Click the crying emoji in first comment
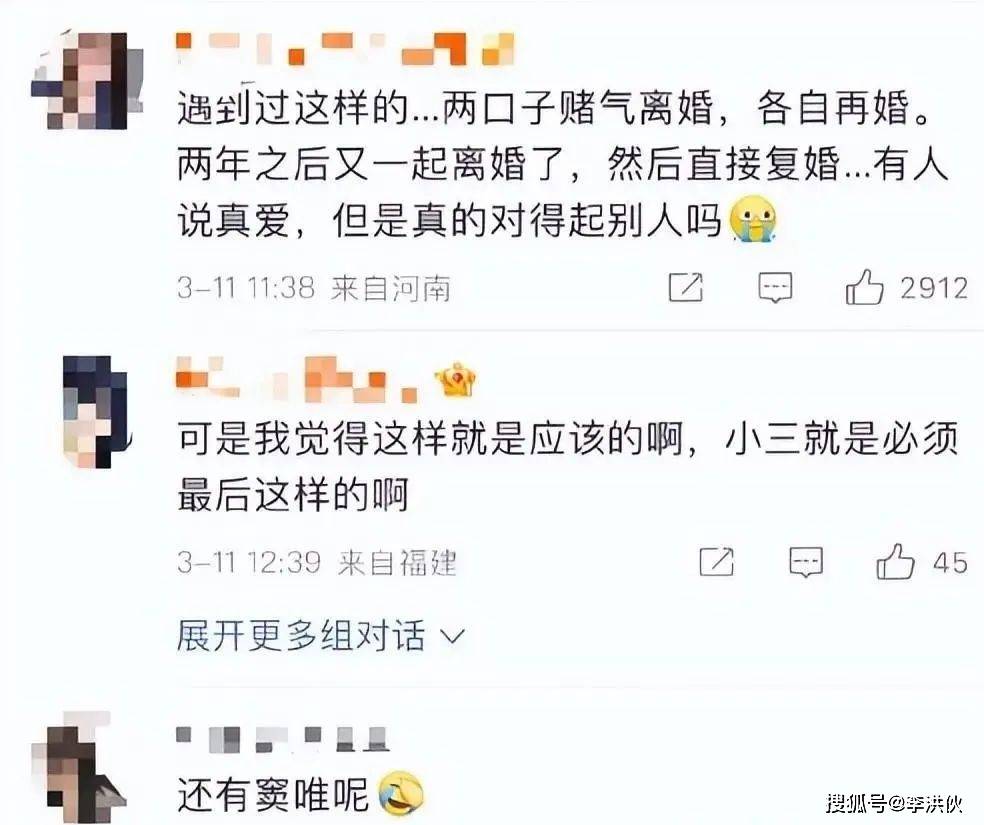The height and width of the screenshot is (825, 984). pyautogui.click(x=753, y=218)
